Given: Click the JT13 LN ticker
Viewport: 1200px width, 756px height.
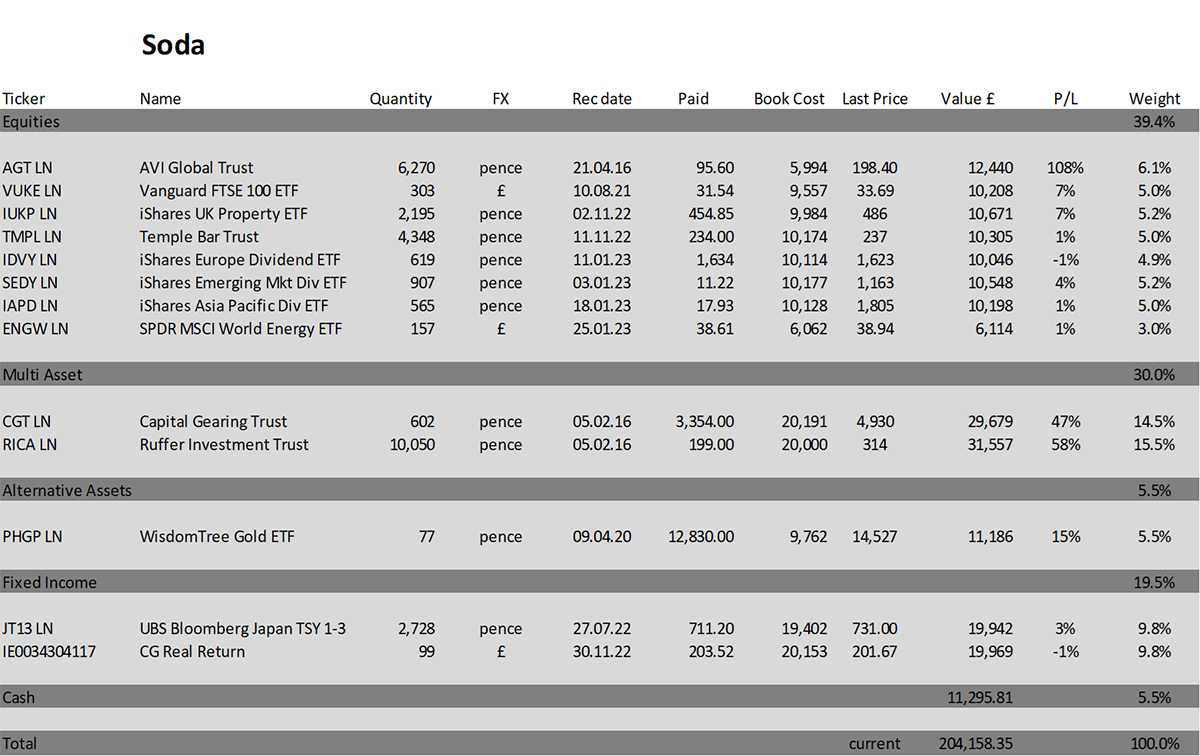Looking at the screenshot, I should 28,628.
